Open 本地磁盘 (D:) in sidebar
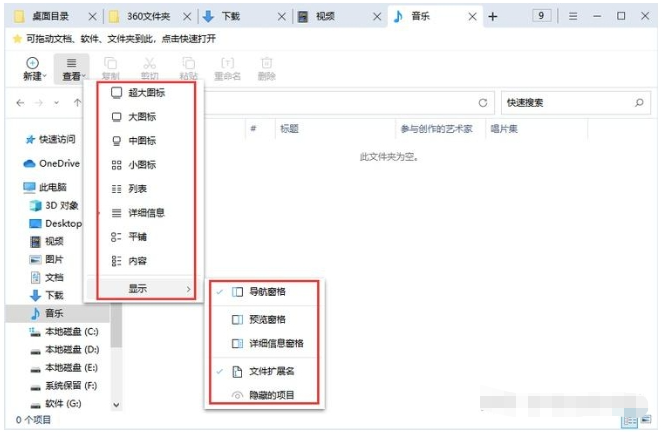This screenshot has width=663, height=437. click(x=70, y=350)
